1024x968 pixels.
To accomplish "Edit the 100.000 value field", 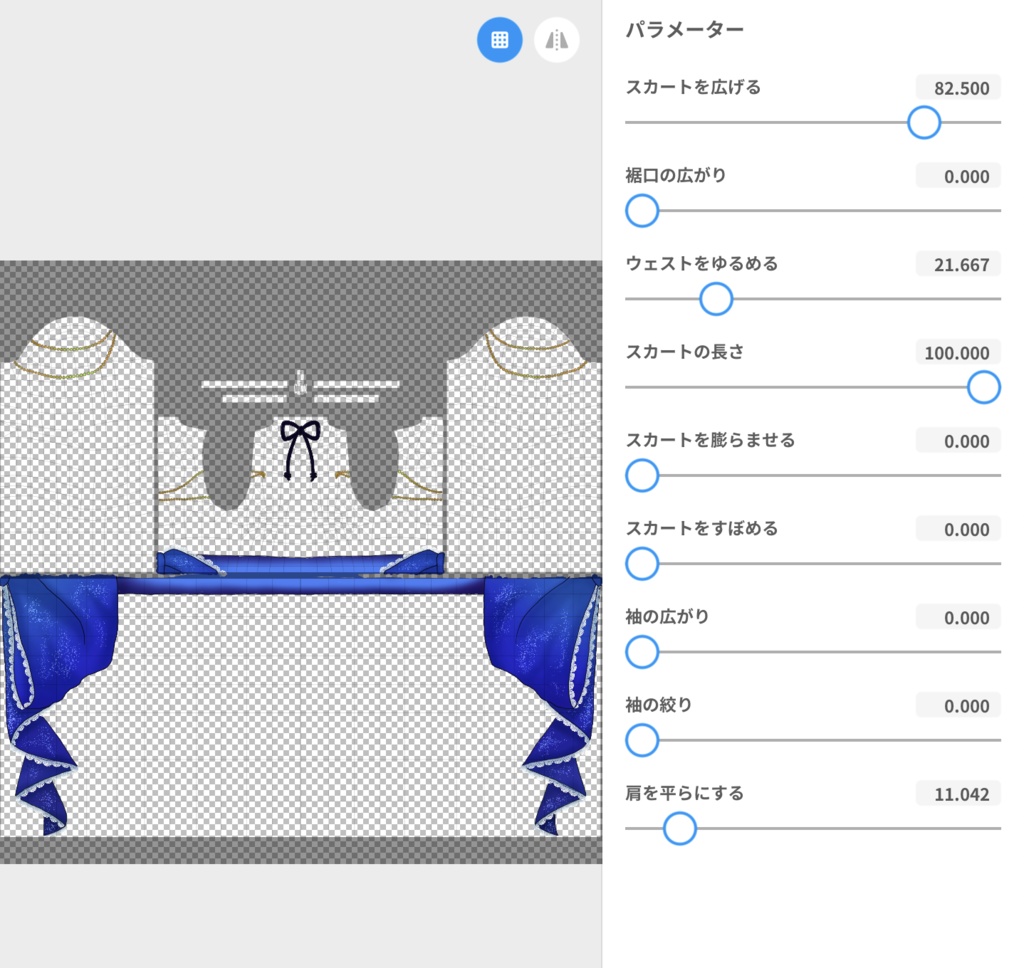I will pos(958,352).
